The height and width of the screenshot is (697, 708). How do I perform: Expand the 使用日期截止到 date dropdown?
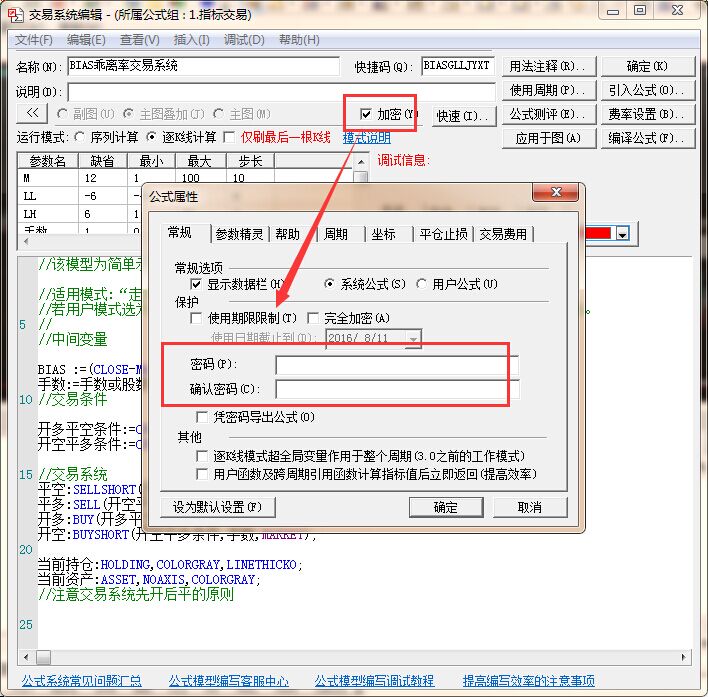[x=413, y=339]
